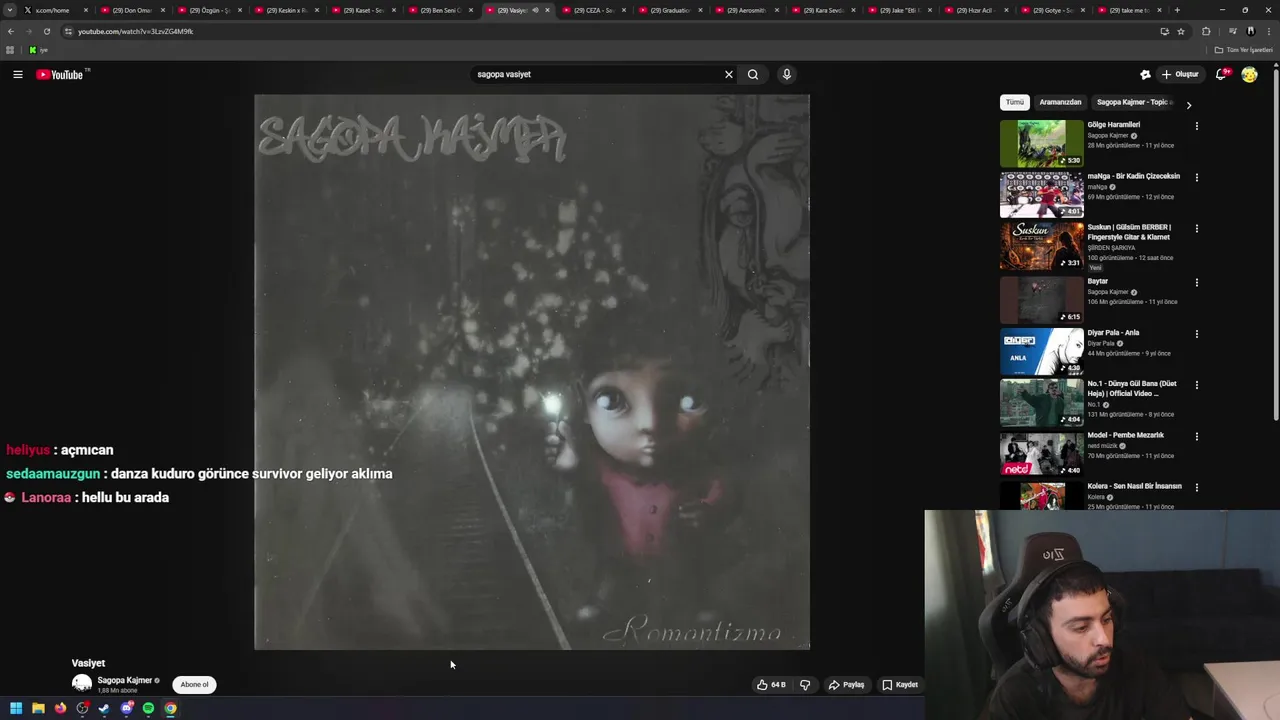The width and height of the screenshot is (1280, 720).
Task: Open options for Model - Pembe Mezarlık
Action: [1196, 437]
